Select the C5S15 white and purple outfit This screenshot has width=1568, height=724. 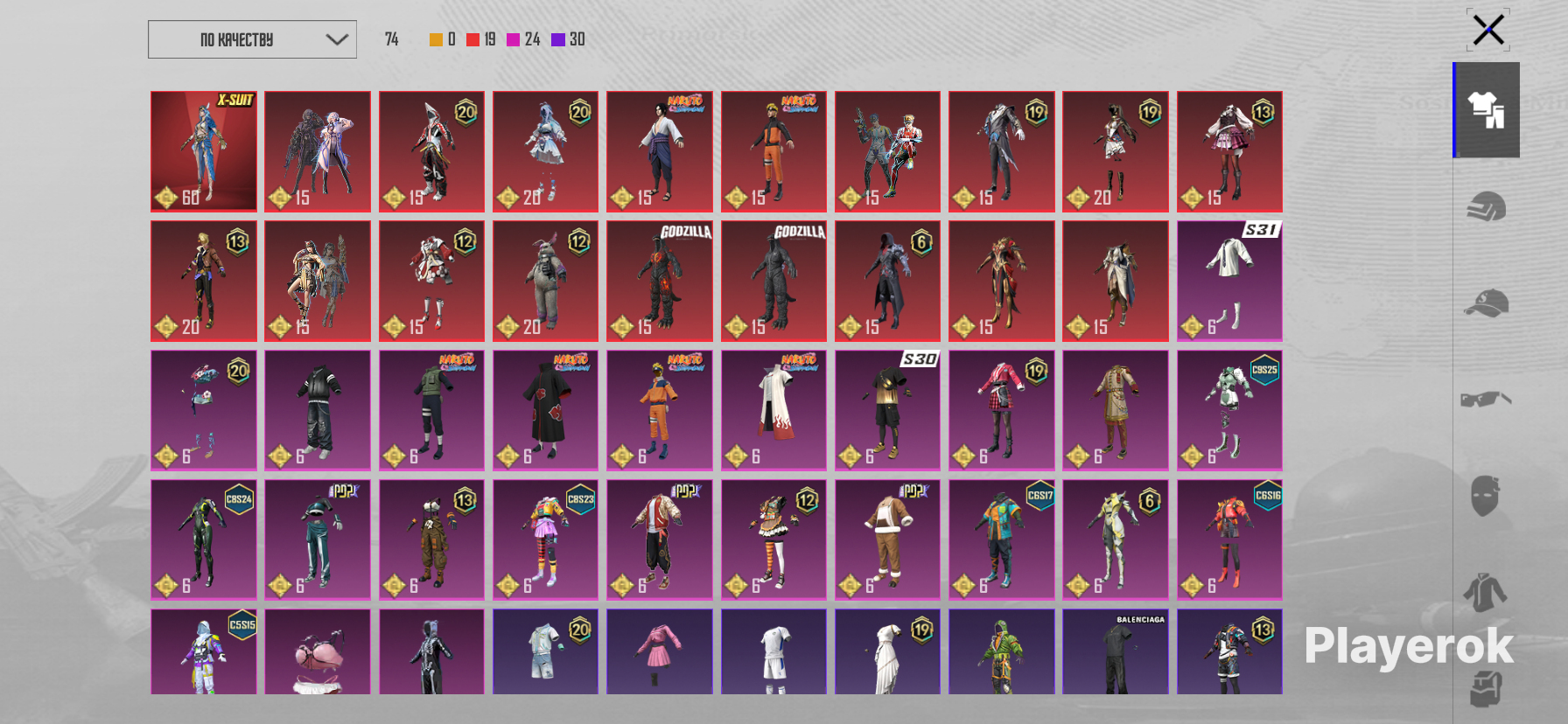(204, 651)
